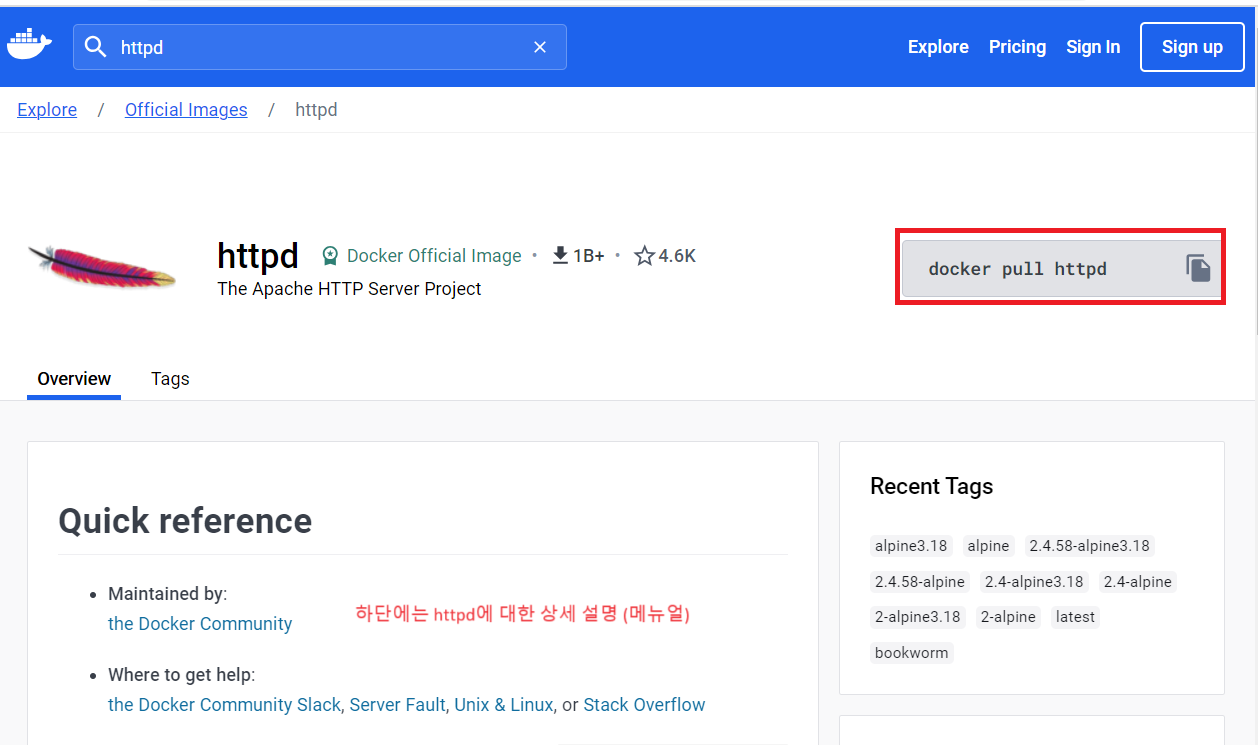Click the Docker Official Image badge icon
The height and width of the screenshot is (745, 1258).
330,256
